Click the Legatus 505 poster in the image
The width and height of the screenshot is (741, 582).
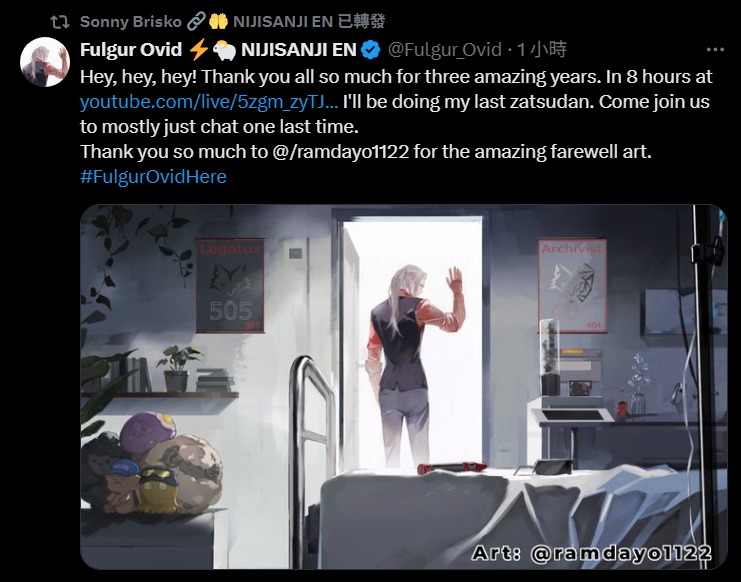pyautogui.click(x=230, y=285)
